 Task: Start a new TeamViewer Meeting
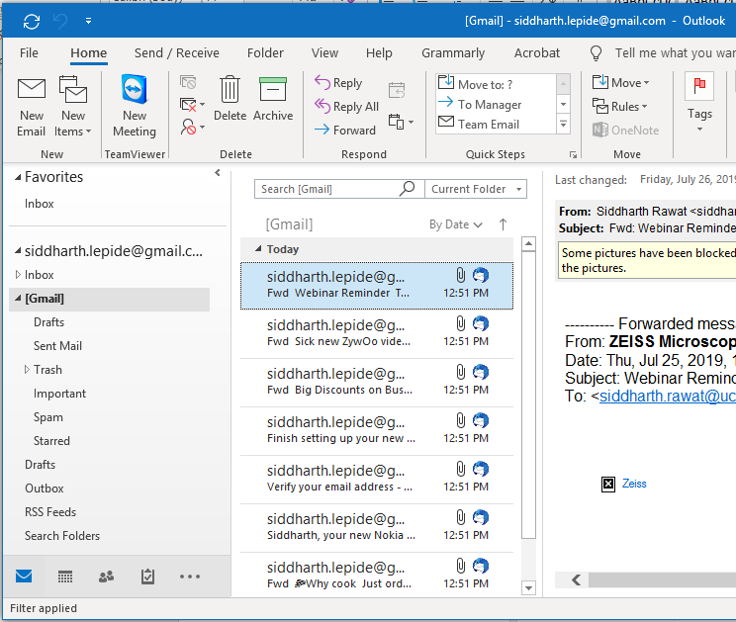[134, 106]
